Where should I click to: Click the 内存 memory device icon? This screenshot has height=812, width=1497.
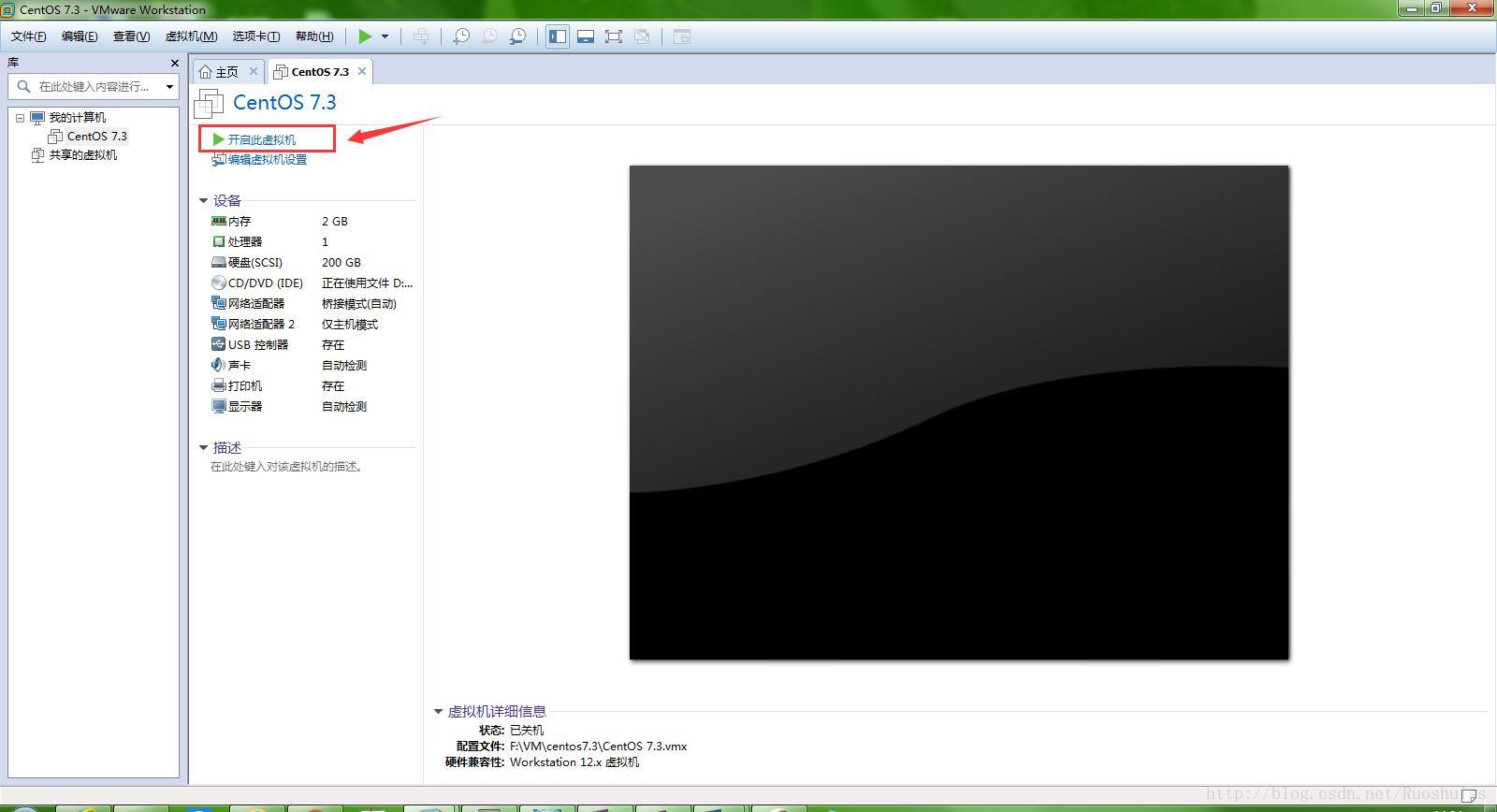coord(219,222)
